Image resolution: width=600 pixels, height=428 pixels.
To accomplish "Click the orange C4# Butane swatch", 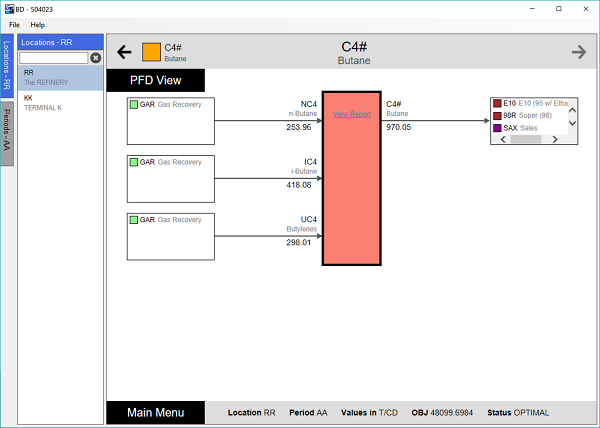I will coord(151,52).
